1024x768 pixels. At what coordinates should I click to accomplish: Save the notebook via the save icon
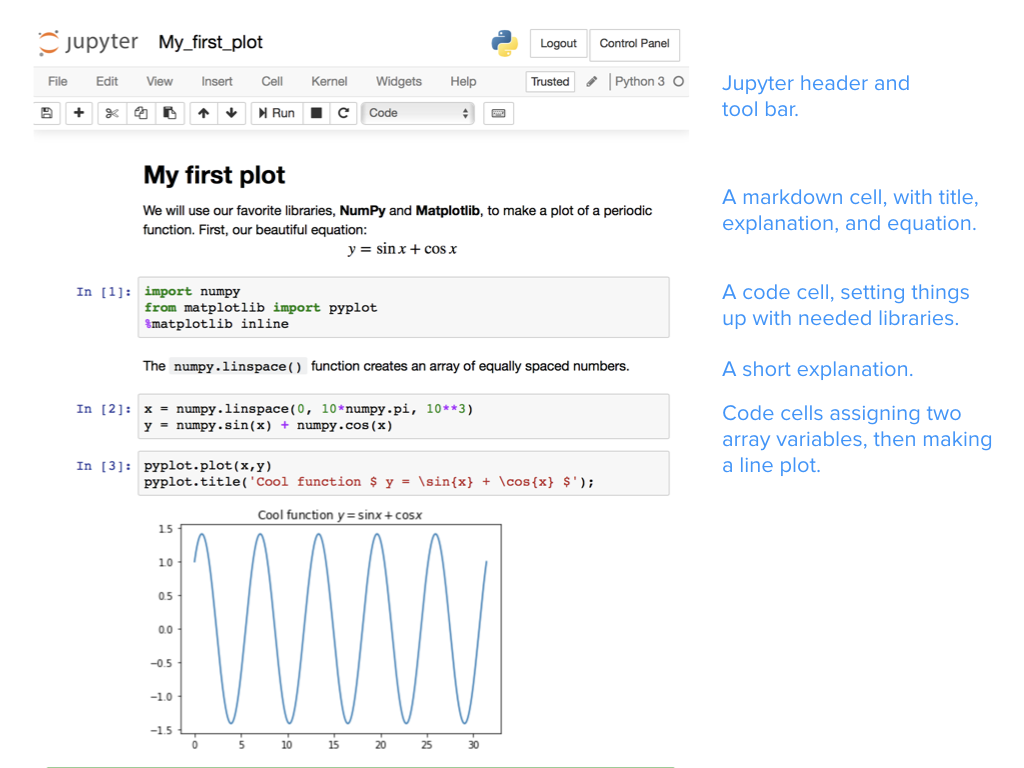point(47,113)
